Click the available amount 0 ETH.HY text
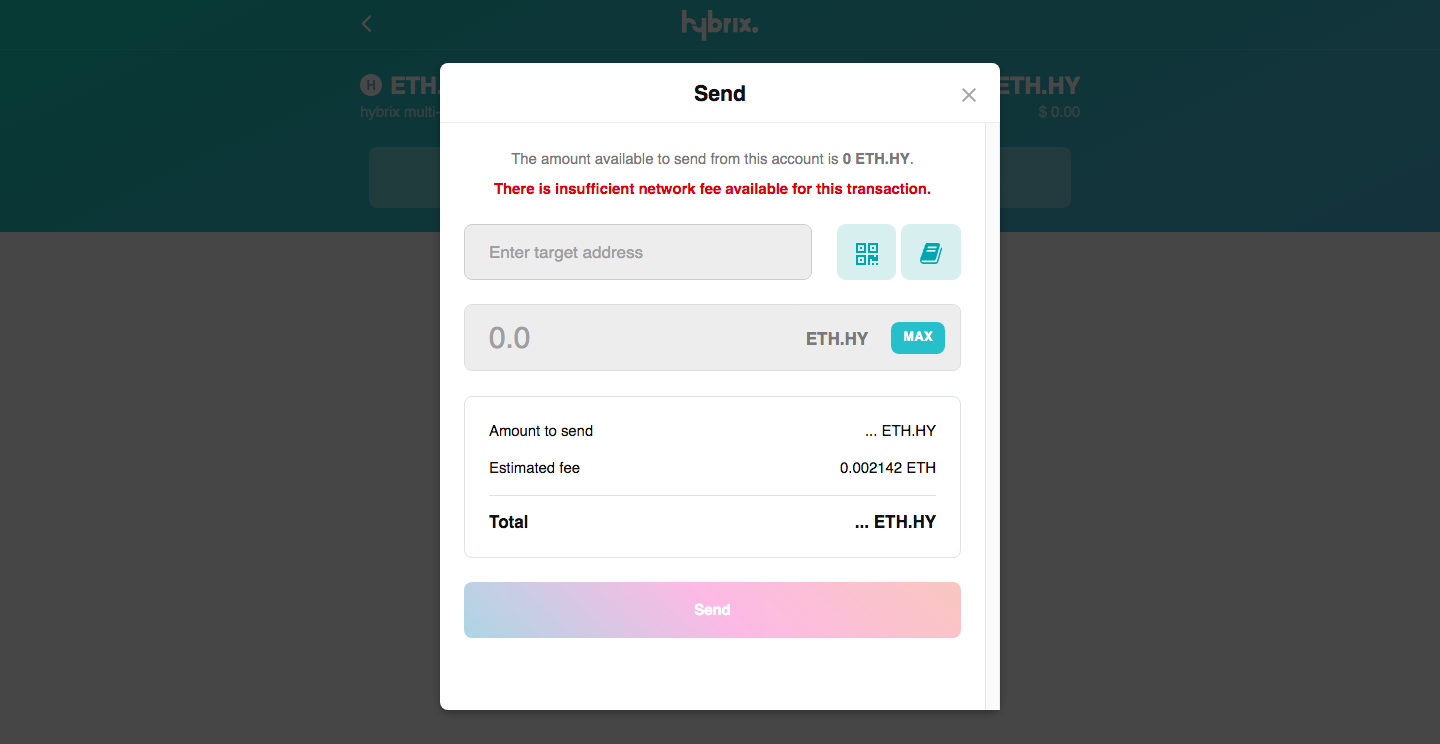Screen dimensions: 1440x744 (877, 159)
